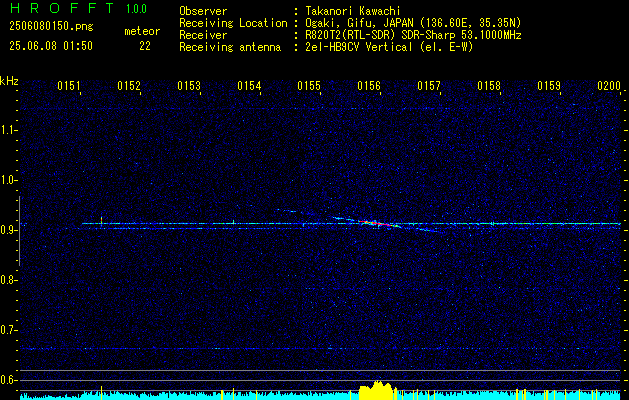
Task: Click the 0.9 frequency axis label
Action: pyautogui.click(x=7, y=230)
